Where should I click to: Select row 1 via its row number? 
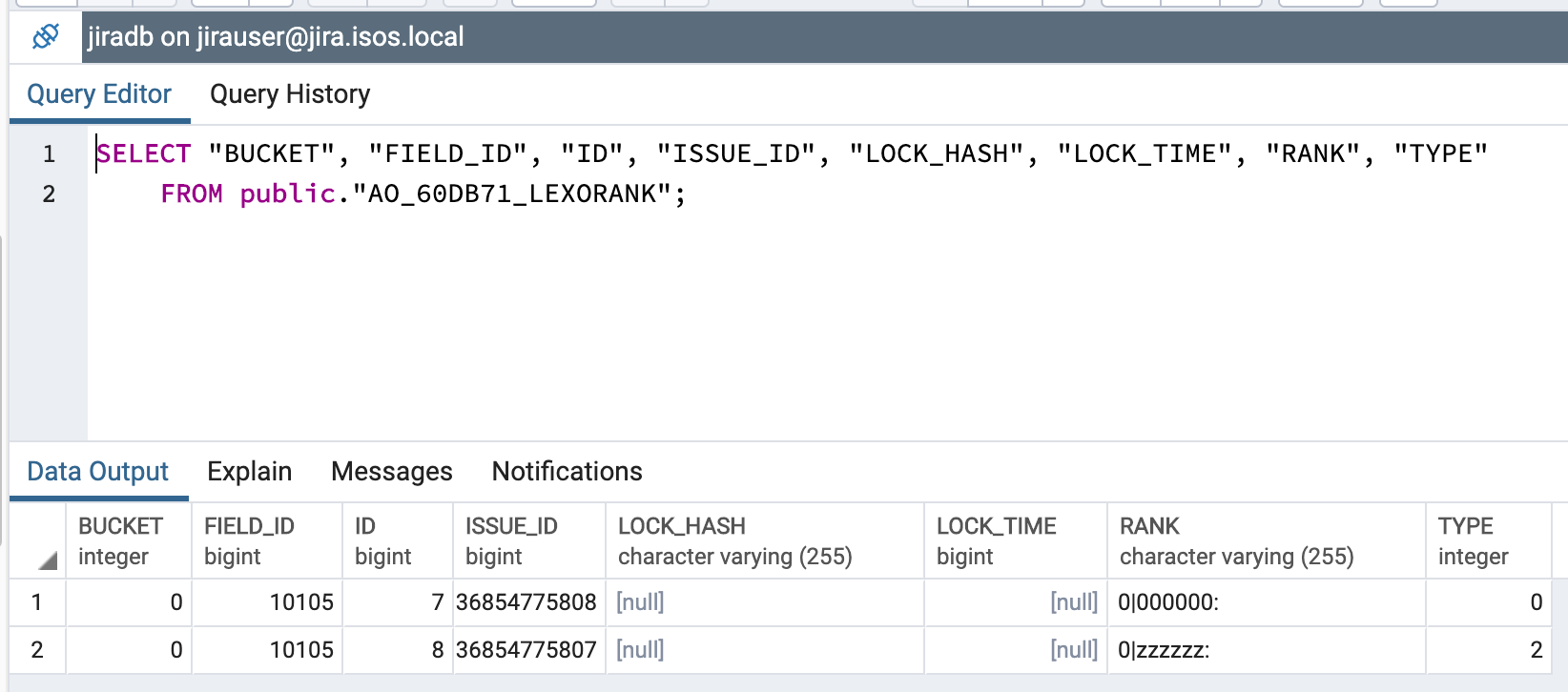point(37,602)
